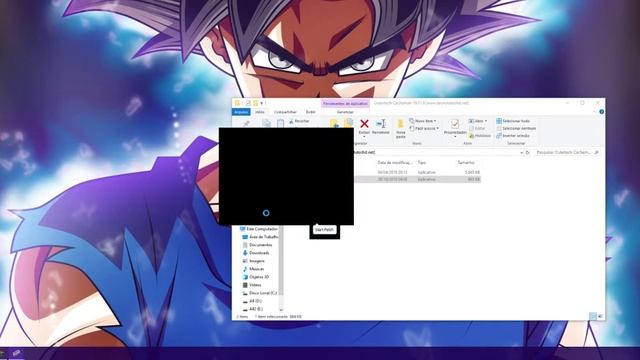
Task: Switch to the Início ribbon tab
Action: pos(260,111)
